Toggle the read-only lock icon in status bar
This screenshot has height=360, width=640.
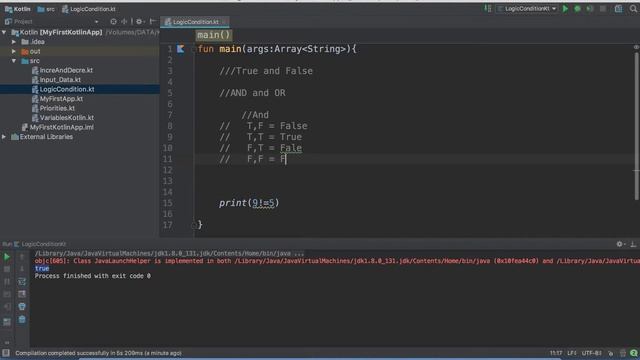[611, 353]
